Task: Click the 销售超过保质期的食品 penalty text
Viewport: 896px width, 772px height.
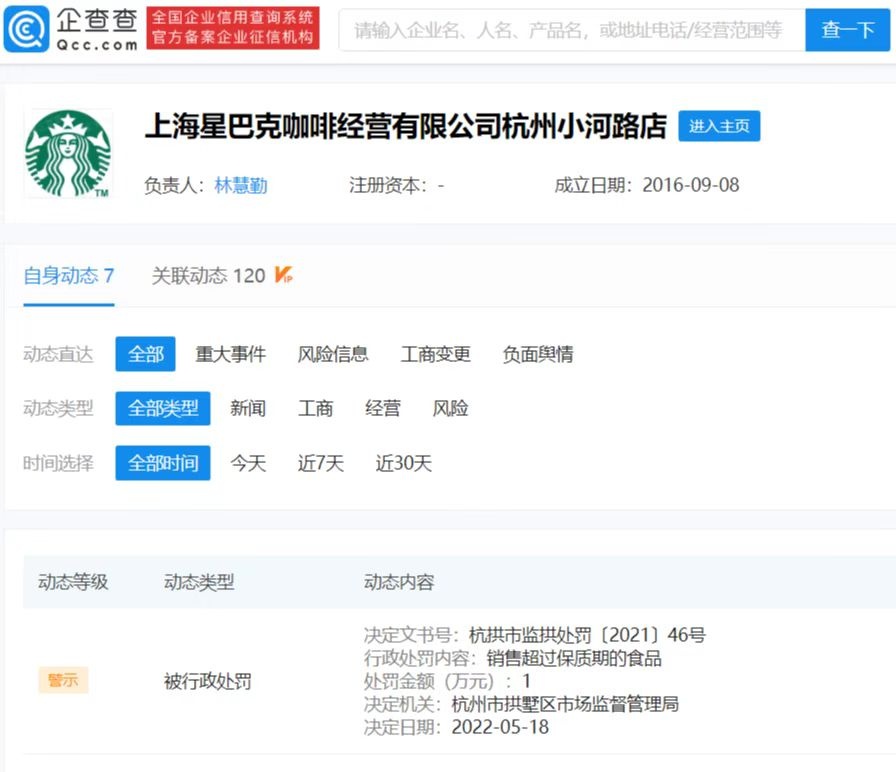Action: [574, 658]
